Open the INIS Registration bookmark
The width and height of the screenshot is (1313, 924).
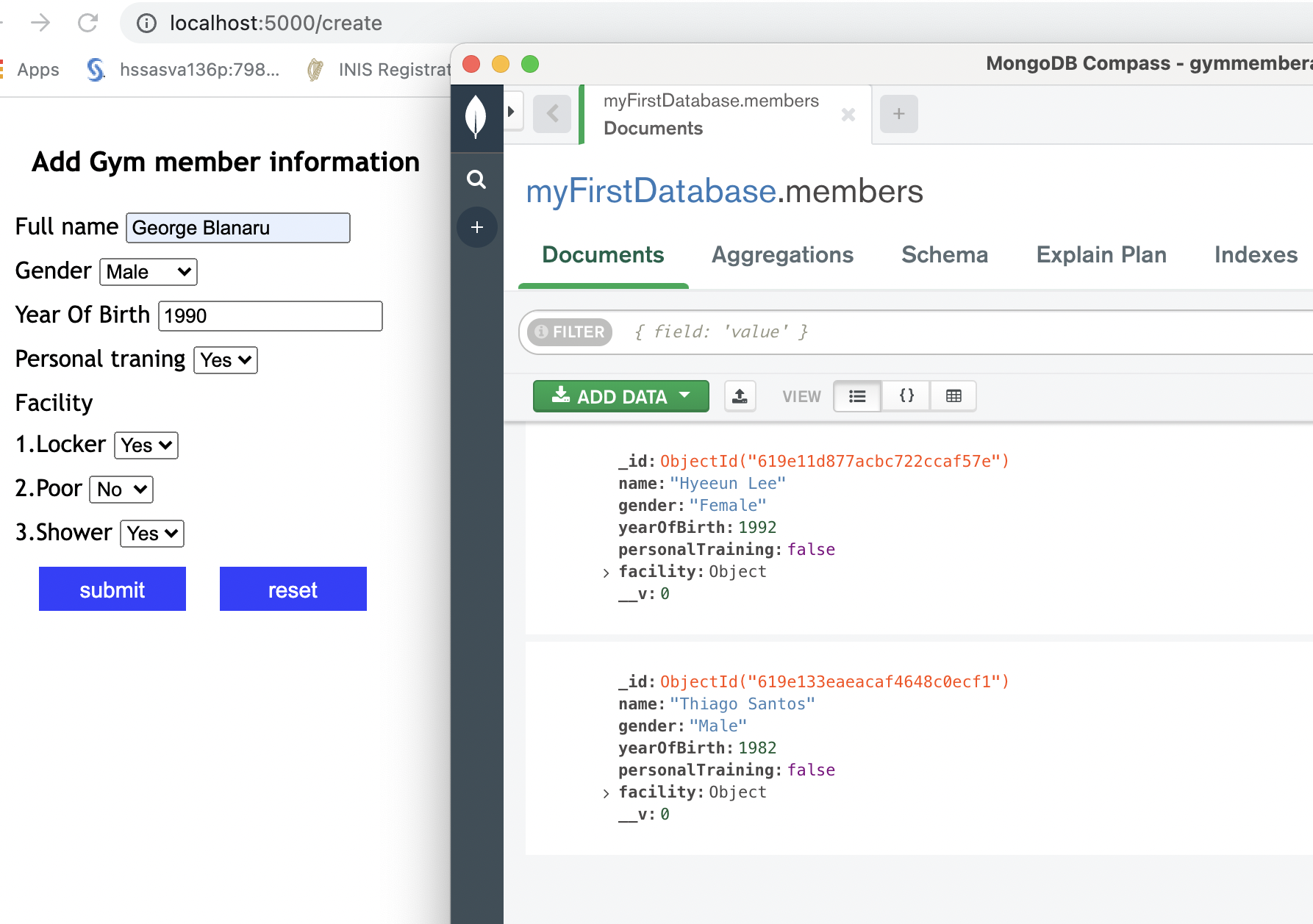click(x=379, y=70)
